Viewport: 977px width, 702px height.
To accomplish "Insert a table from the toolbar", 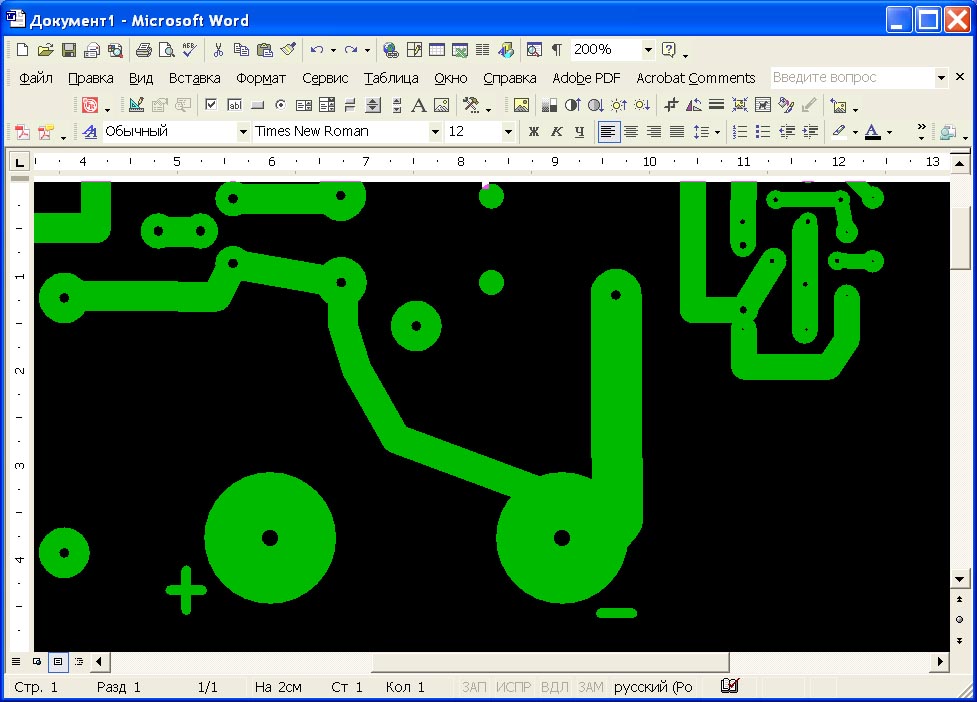I will coord(437,50).
